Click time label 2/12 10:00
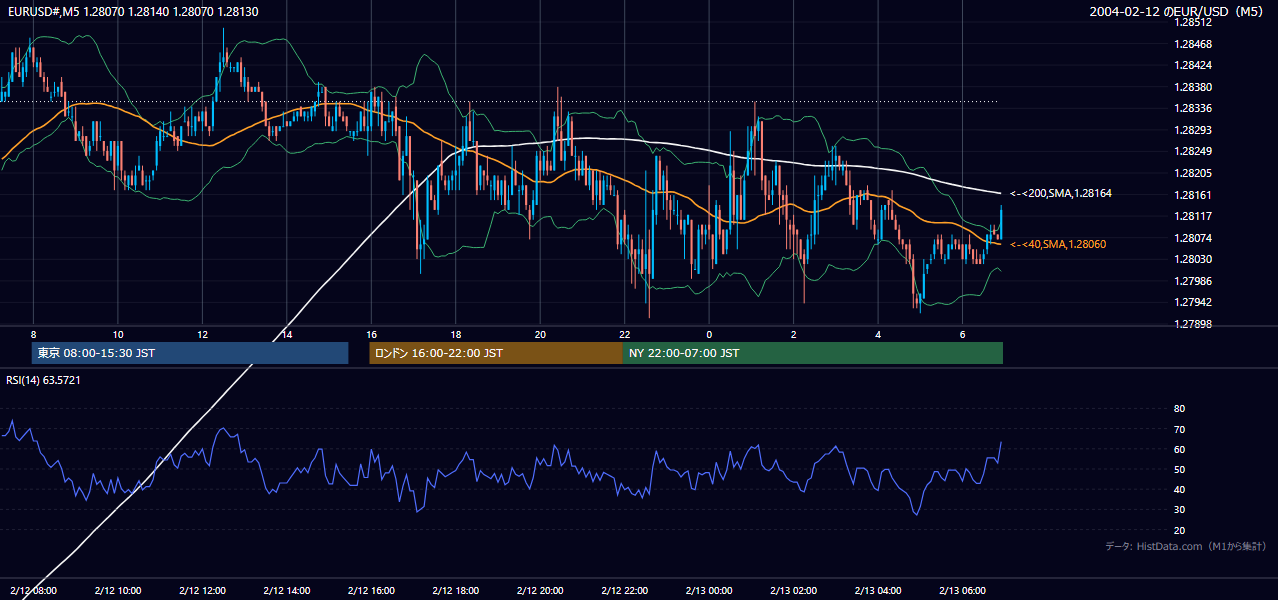Image resolution: width=1278 pixels, height=600 pixels. pos(118,591)
